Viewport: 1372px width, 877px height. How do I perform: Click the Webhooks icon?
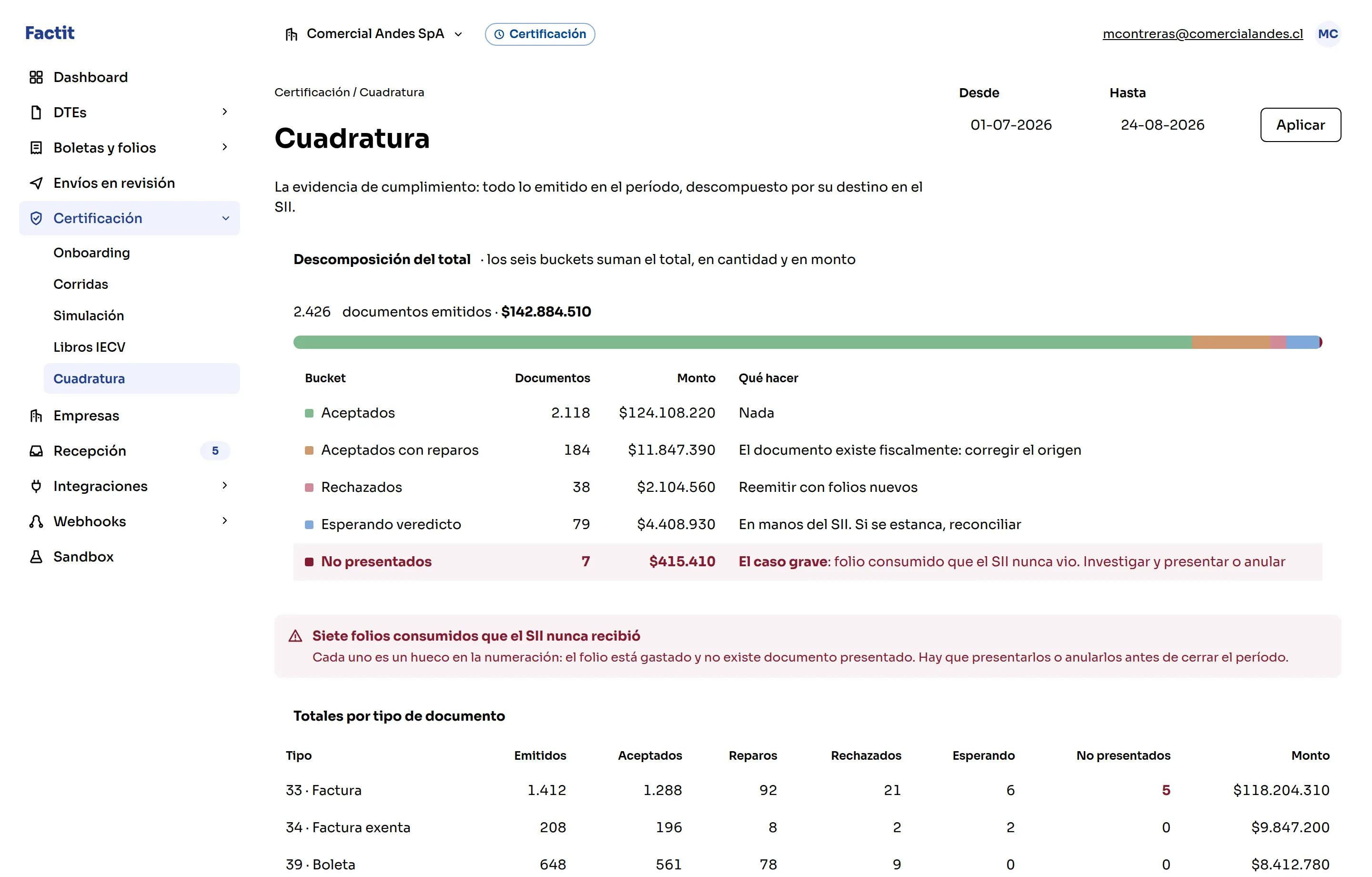[x=36, y=522]
